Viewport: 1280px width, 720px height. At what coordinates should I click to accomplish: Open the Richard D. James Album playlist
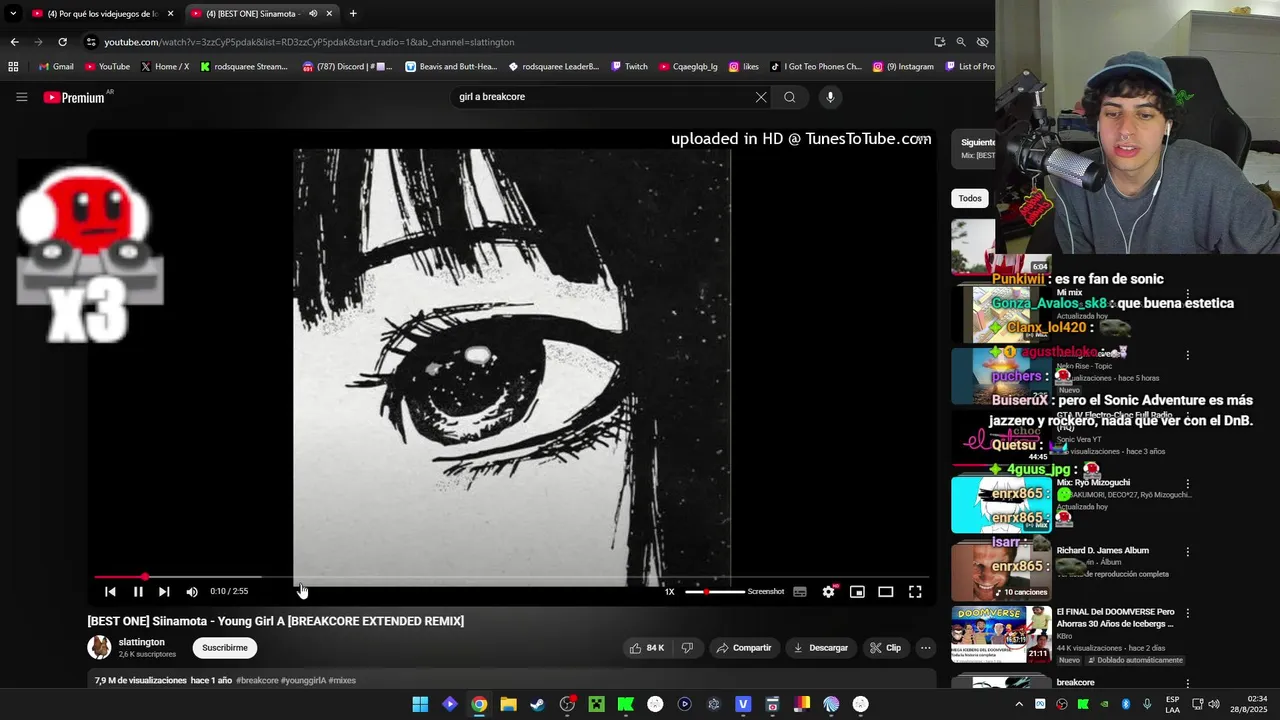tap(1102, 550)
